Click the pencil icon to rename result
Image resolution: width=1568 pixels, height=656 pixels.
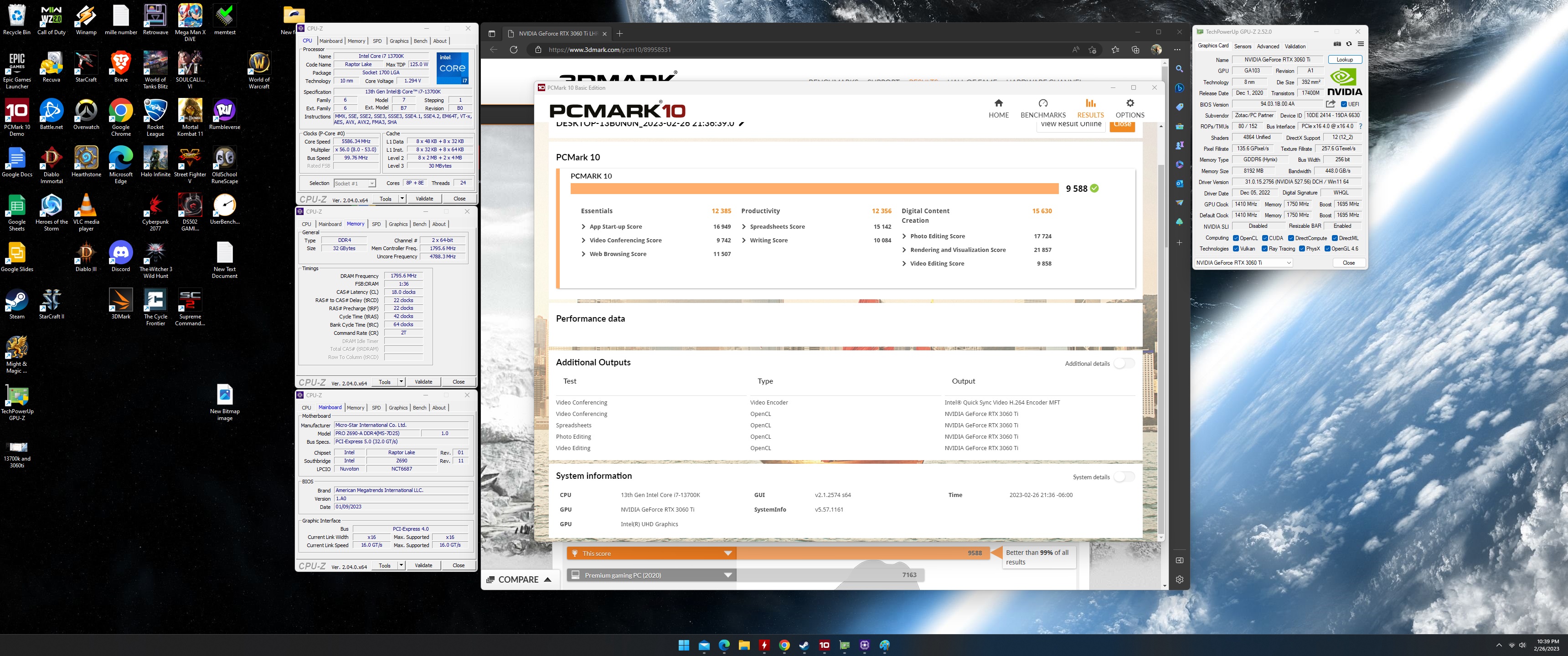click(x=742, y=123)
